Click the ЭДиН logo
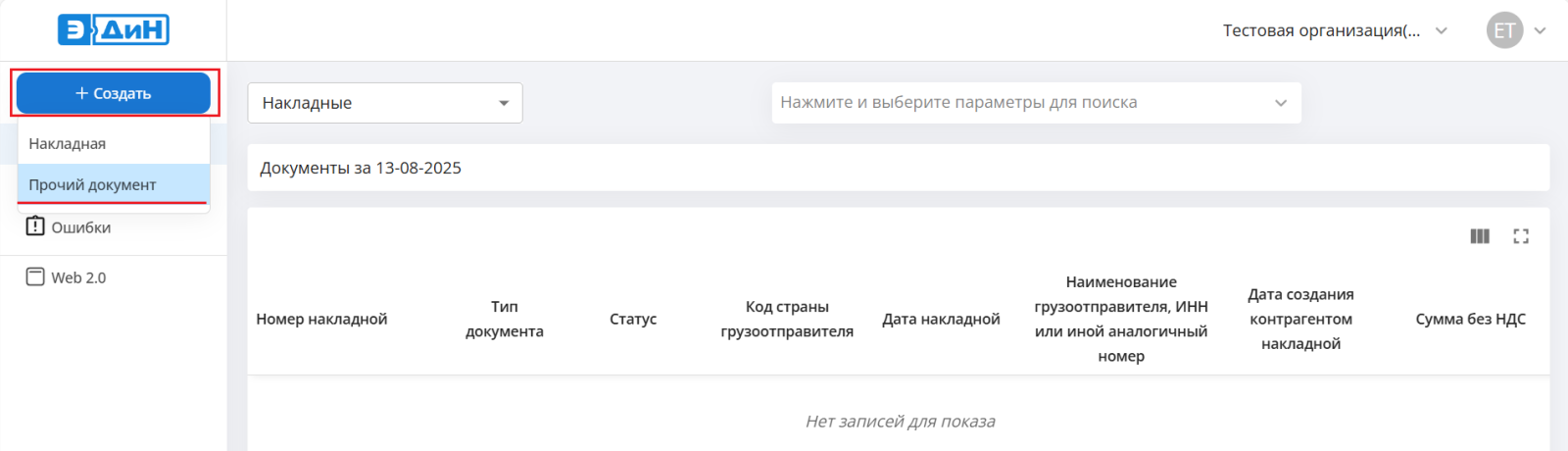 pyautogui.click(x=114, y=29)
